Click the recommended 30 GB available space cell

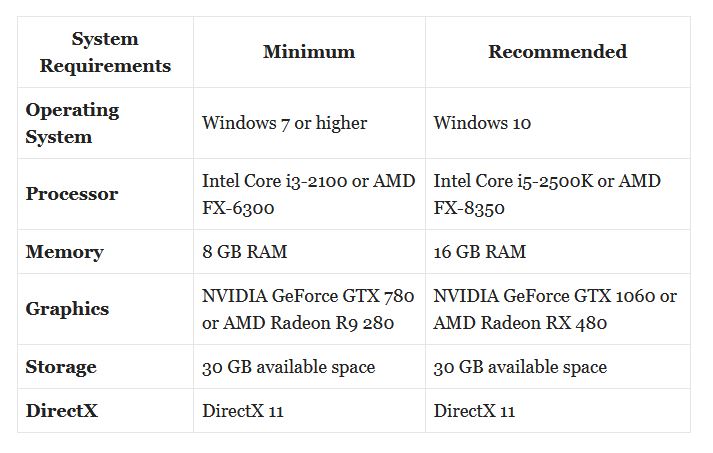(557, 367)
